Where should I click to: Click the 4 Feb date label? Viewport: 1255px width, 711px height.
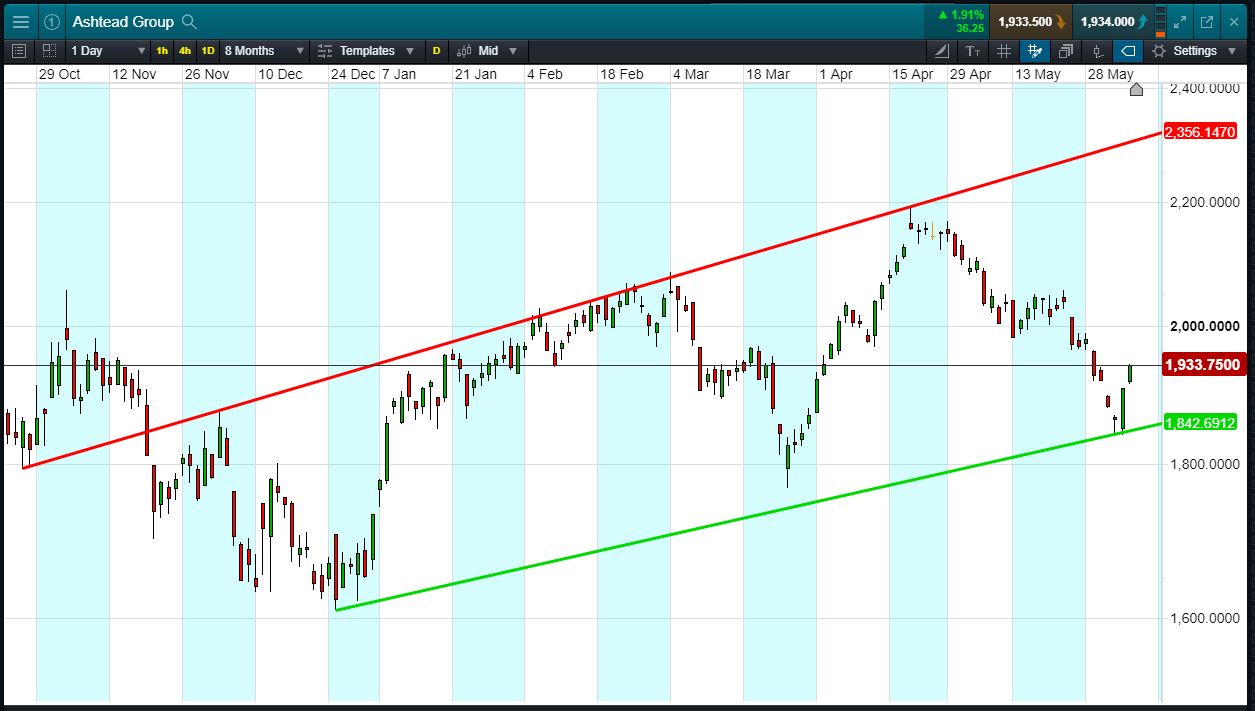coord(544,74)
